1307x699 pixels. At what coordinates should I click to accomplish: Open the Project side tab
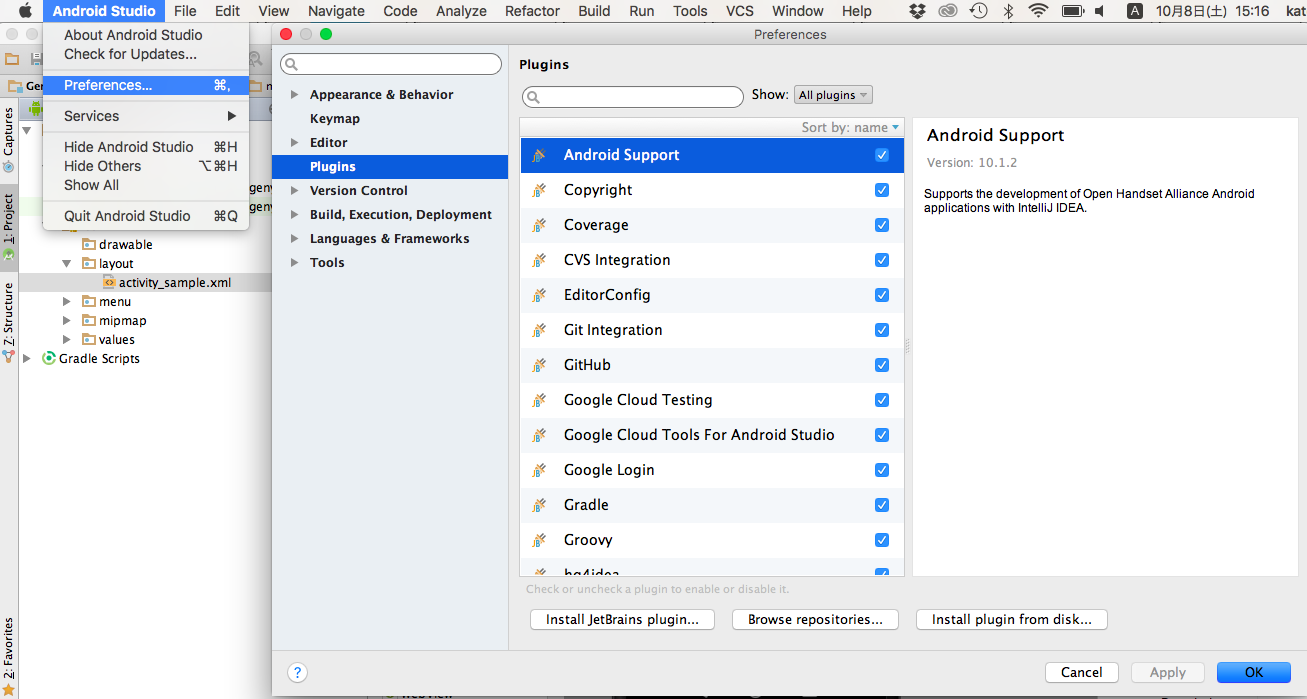point(9,226)
